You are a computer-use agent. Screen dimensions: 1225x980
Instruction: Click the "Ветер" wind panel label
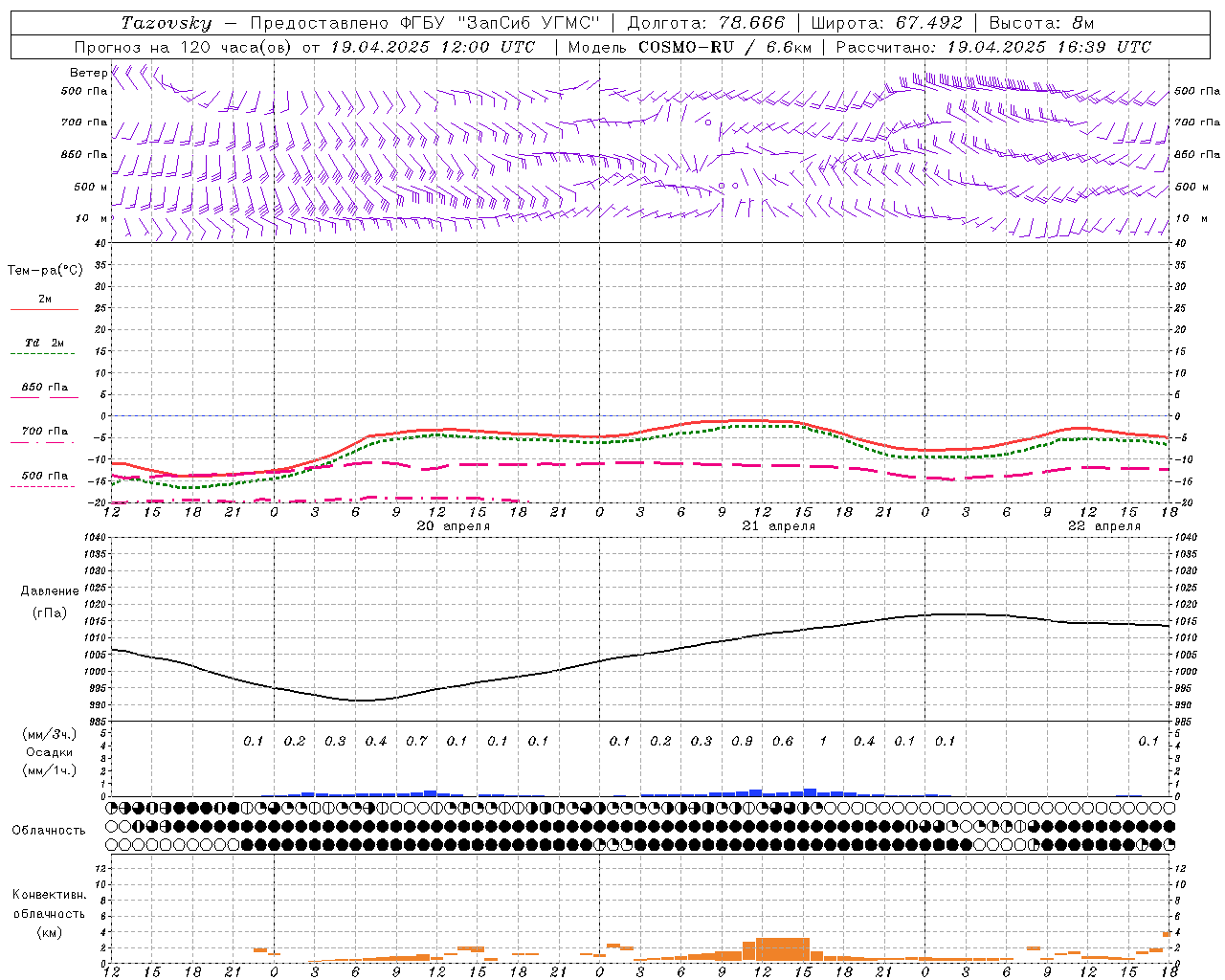pyautogui.click(x=88, y=73)
